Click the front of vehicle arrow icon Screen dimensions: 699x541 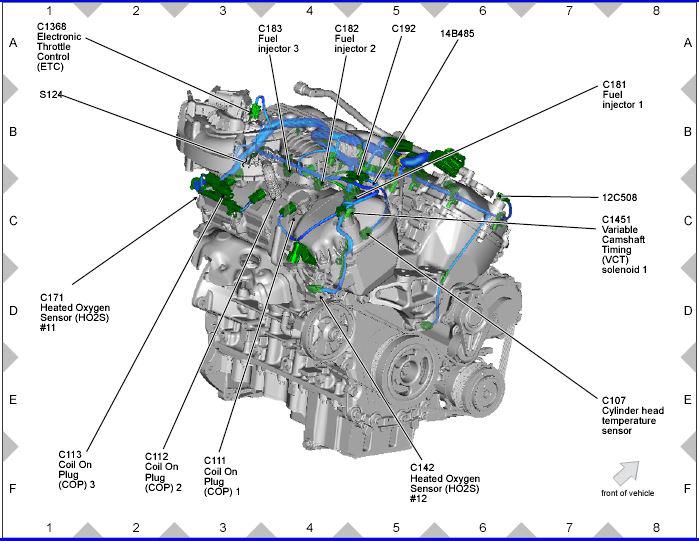pyautogui.click(x=627, y=472)
